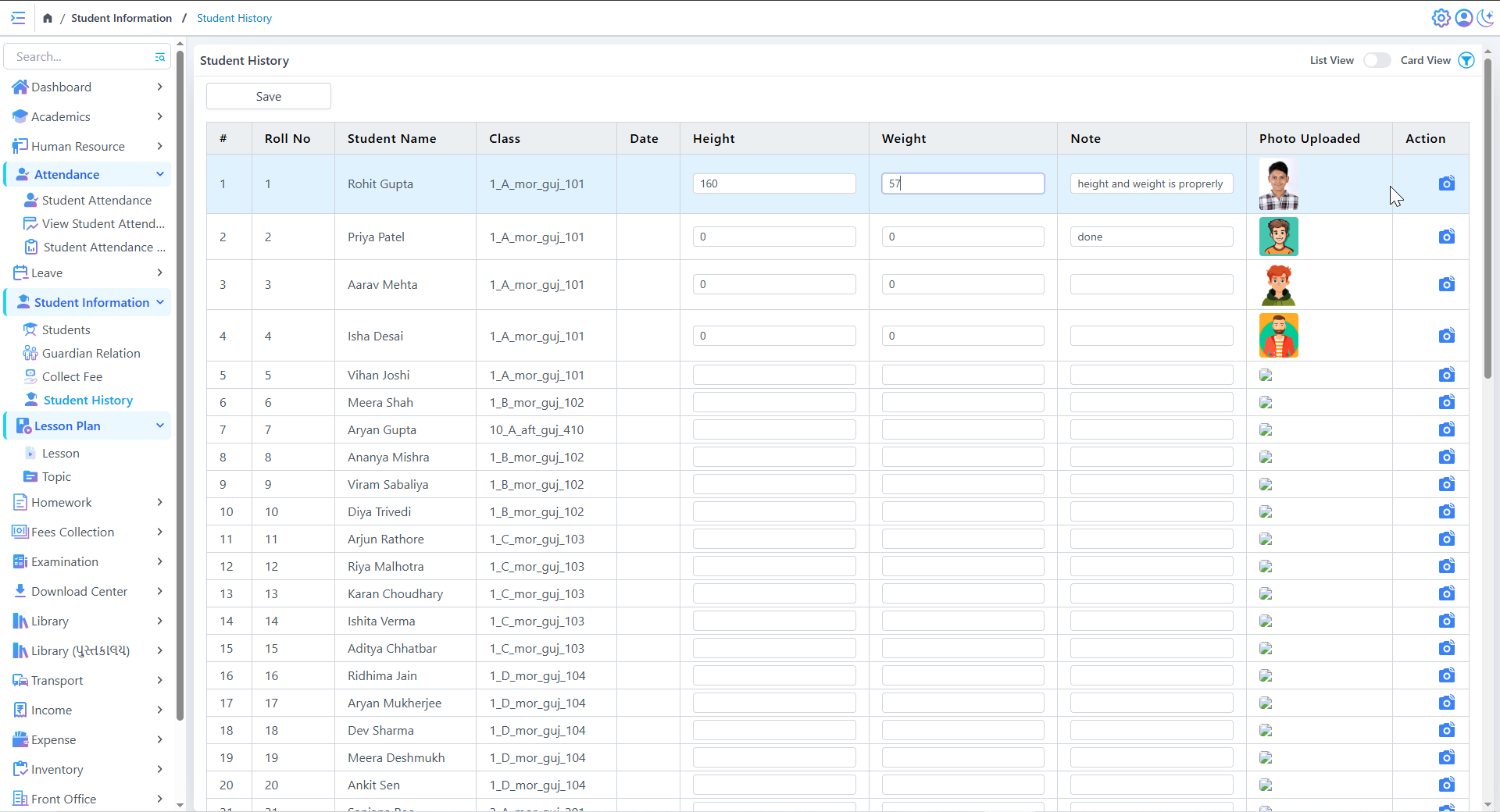The height and width of the screenshot is (812, 1500).
Task: Open Collect Fee in sidebar
Action: pos(72,376)
